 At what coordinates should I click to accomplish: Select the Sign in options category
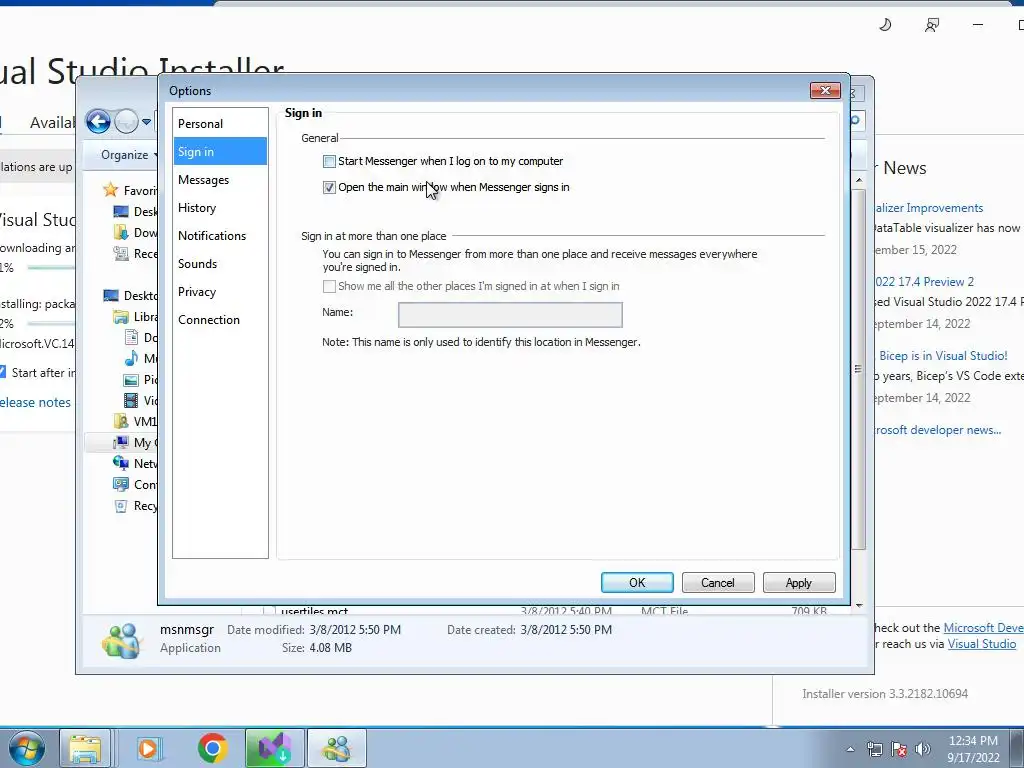pos(220,152)
